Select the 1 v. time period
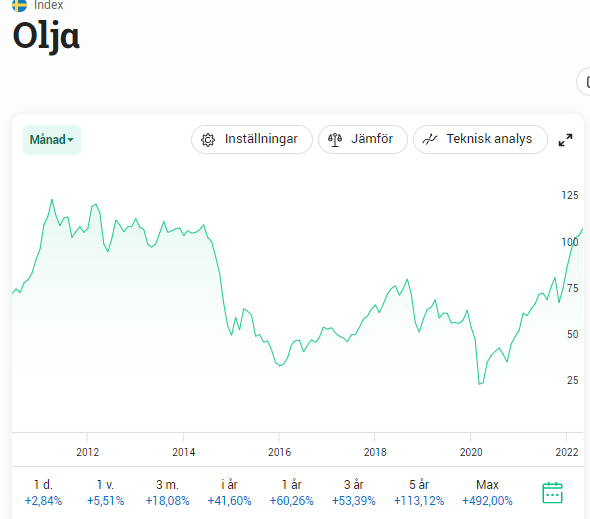 pos(105,493)
